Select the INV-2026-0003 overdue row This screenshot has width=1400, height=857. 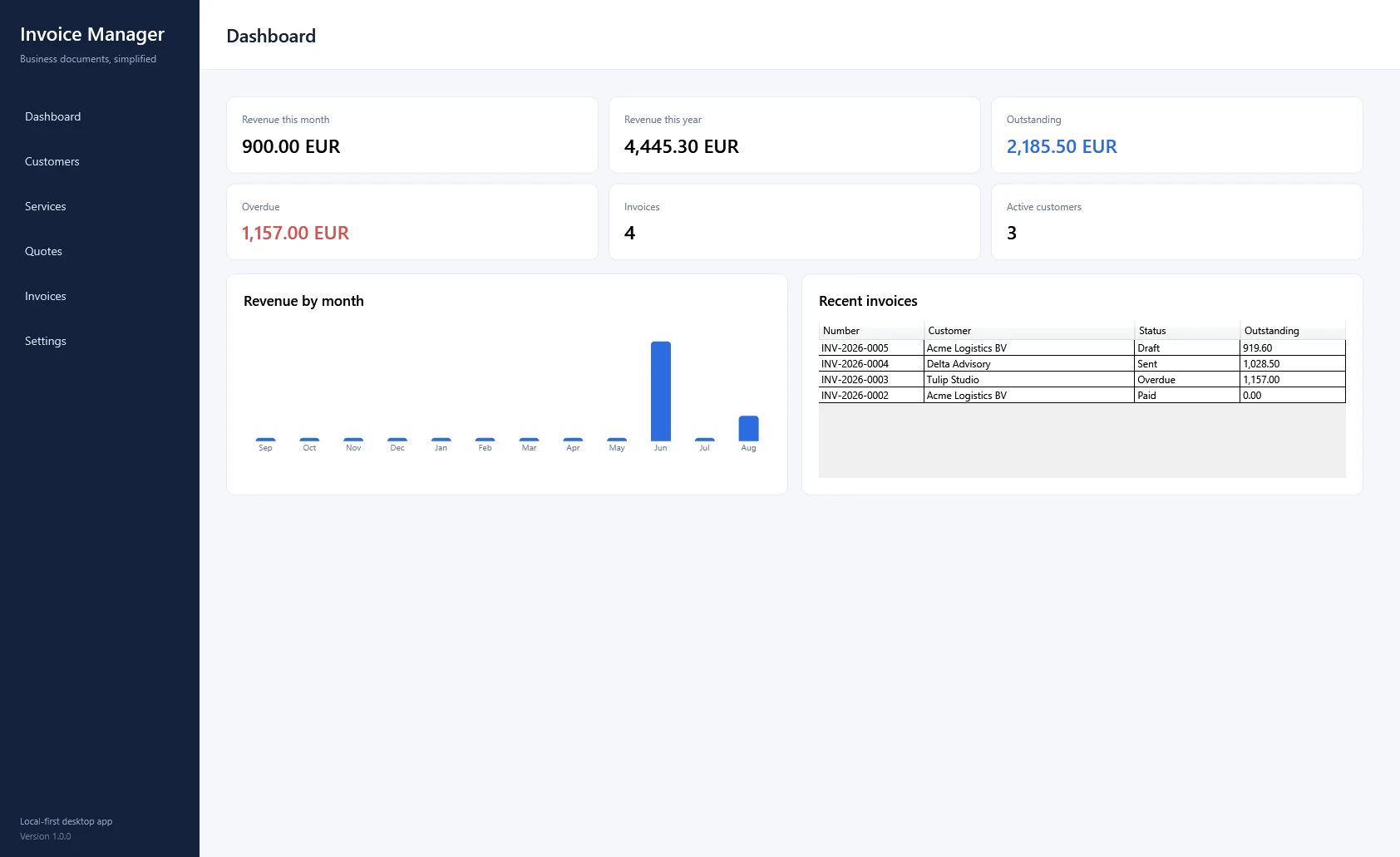click(1082, 379)
